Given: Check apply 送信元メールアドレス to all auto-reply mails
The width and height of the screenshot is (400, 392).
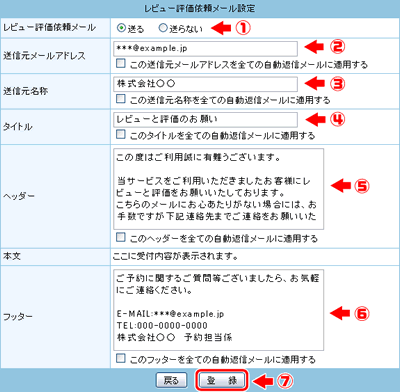Looking at the screenshot, I should coord(121,63).
